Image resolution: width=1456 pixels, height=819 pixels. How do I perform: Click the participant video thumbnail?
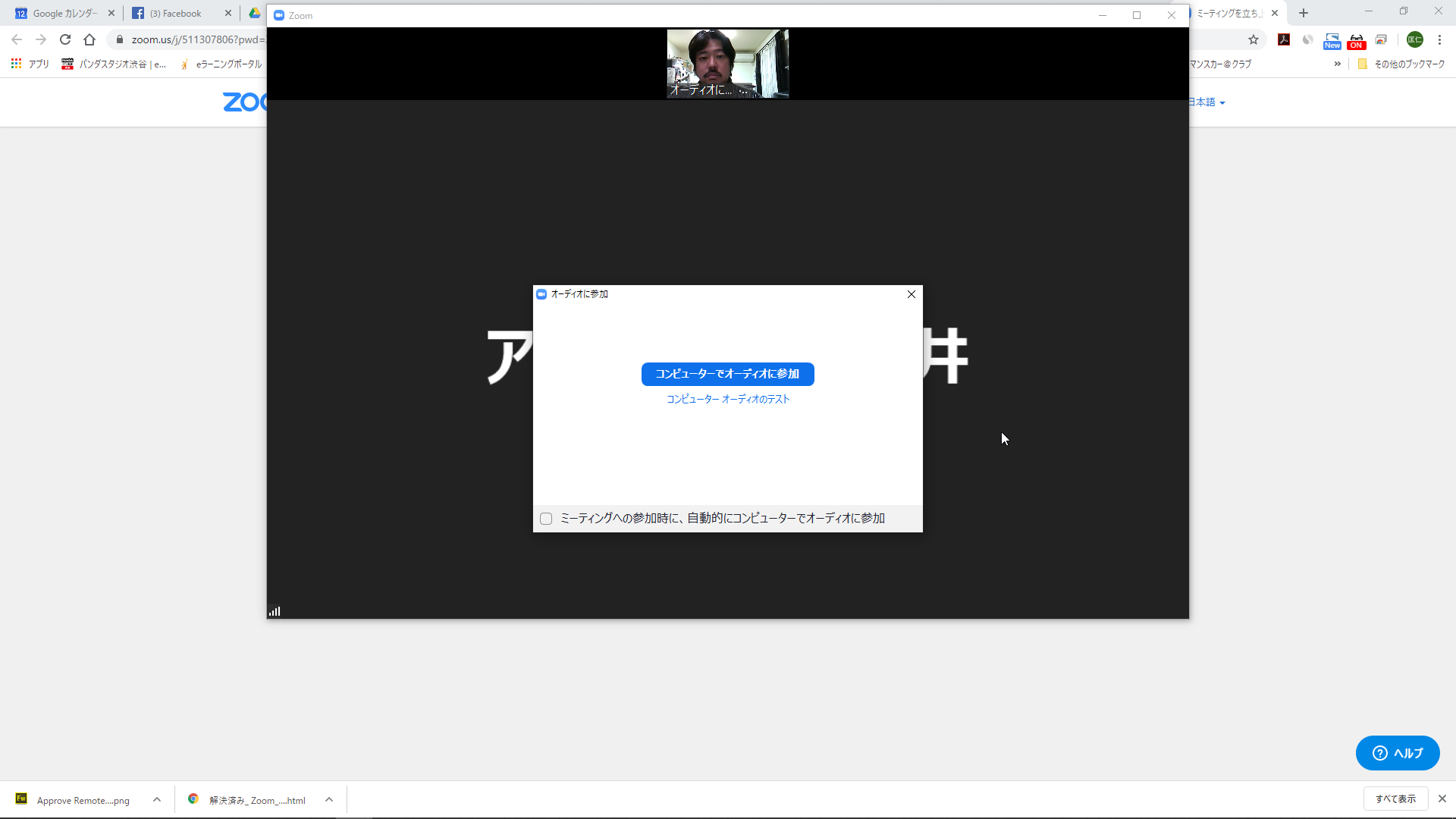727,64
